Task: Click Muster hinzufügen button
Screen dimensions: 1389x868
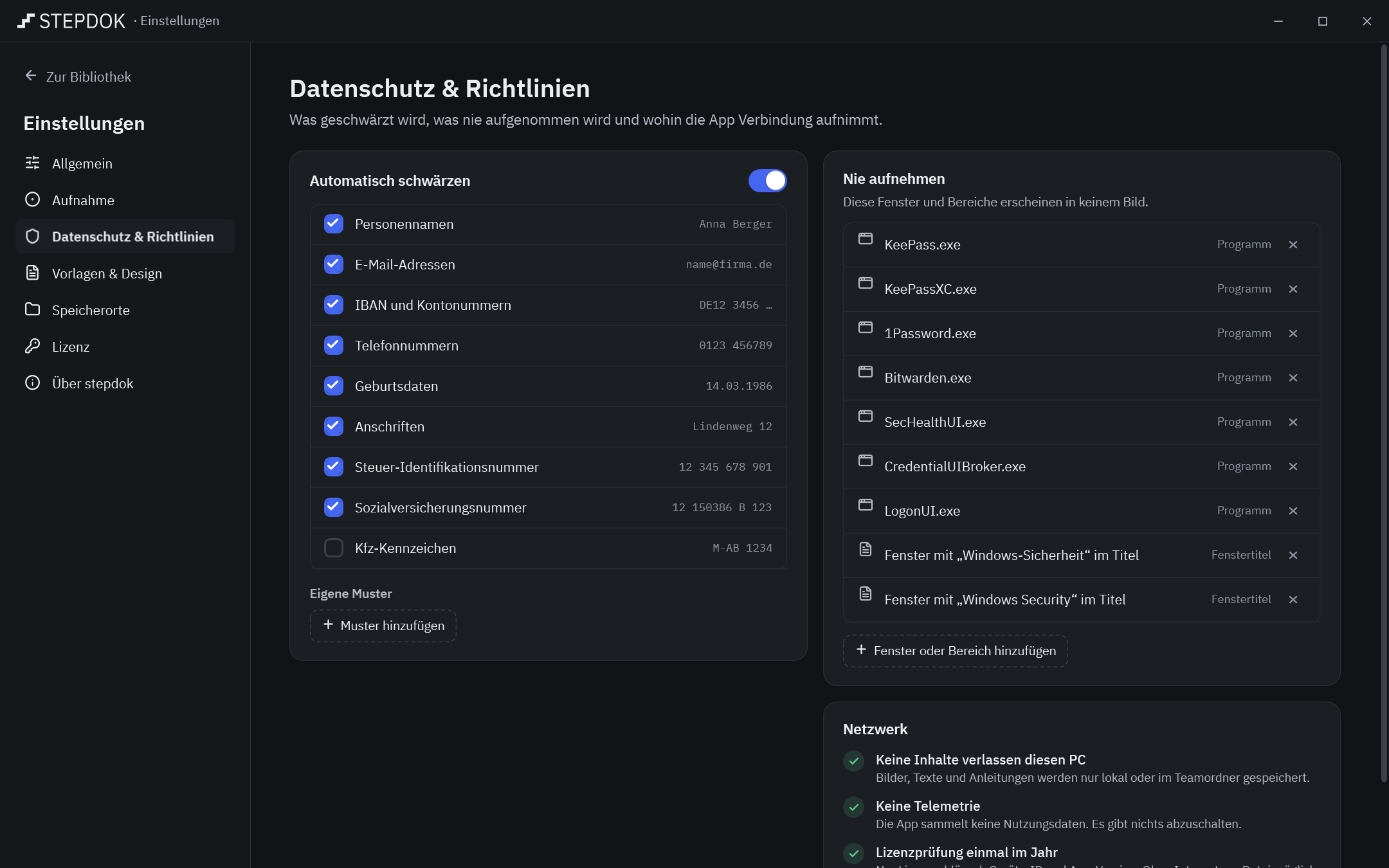Action: pos(383,626)
